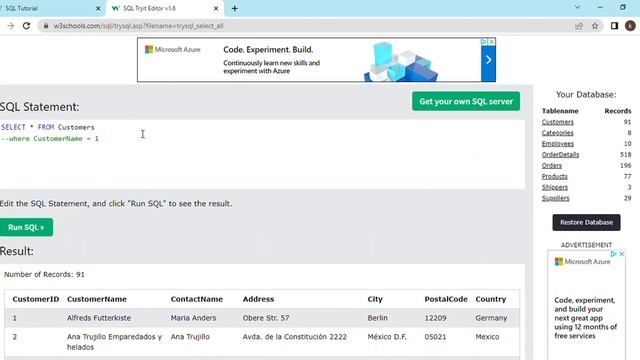Select the Alfreds Futterkiste cell

point(99,318)
